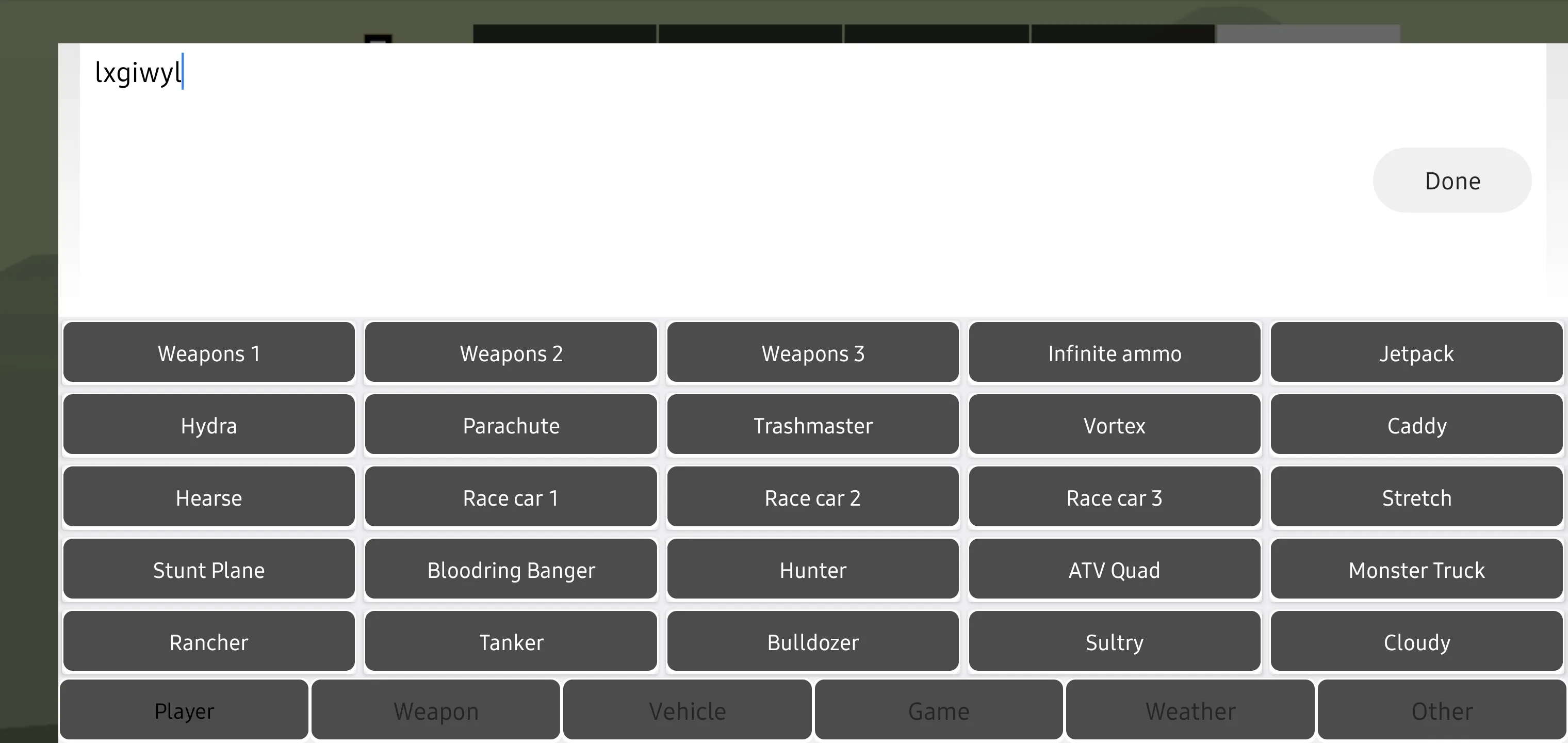1568x743 pixels.
Task: Open the Game cheat category
Action: 938,711
